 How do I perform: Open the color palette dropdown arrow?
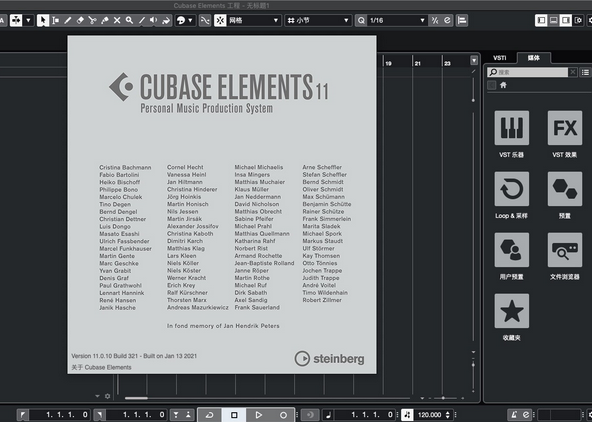(190, 20)
